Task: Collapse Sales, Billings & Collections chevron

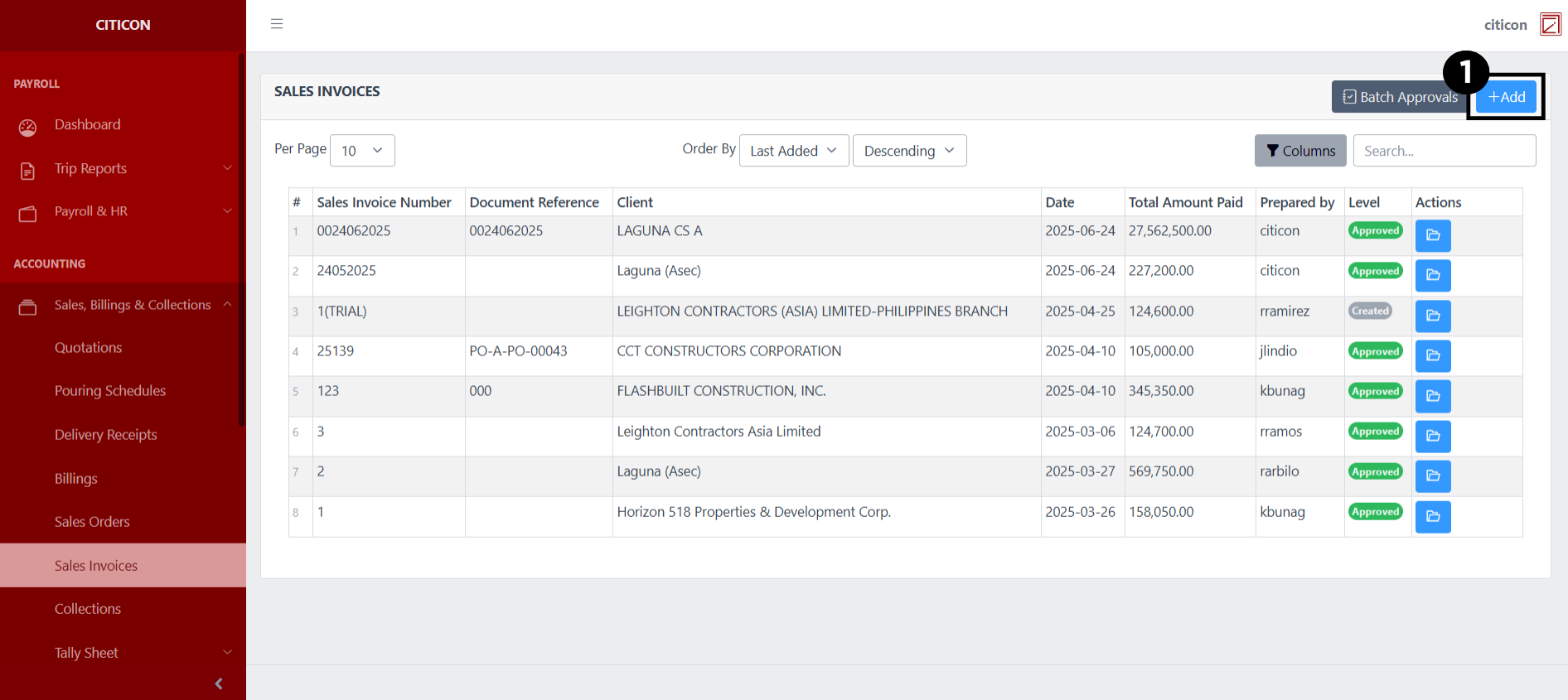Action: [x=227, y=305]
